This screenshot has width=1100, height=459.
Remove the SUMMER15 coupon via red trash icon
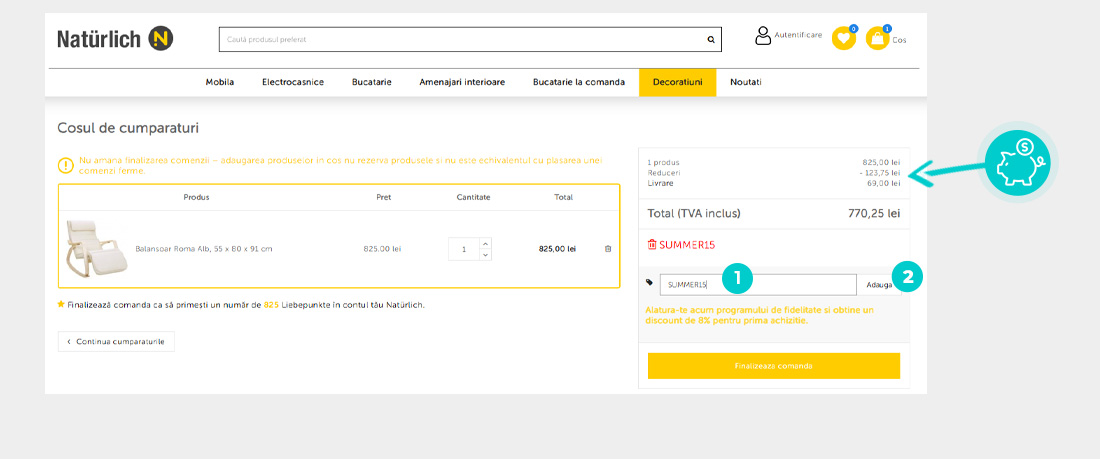(653, 244)
